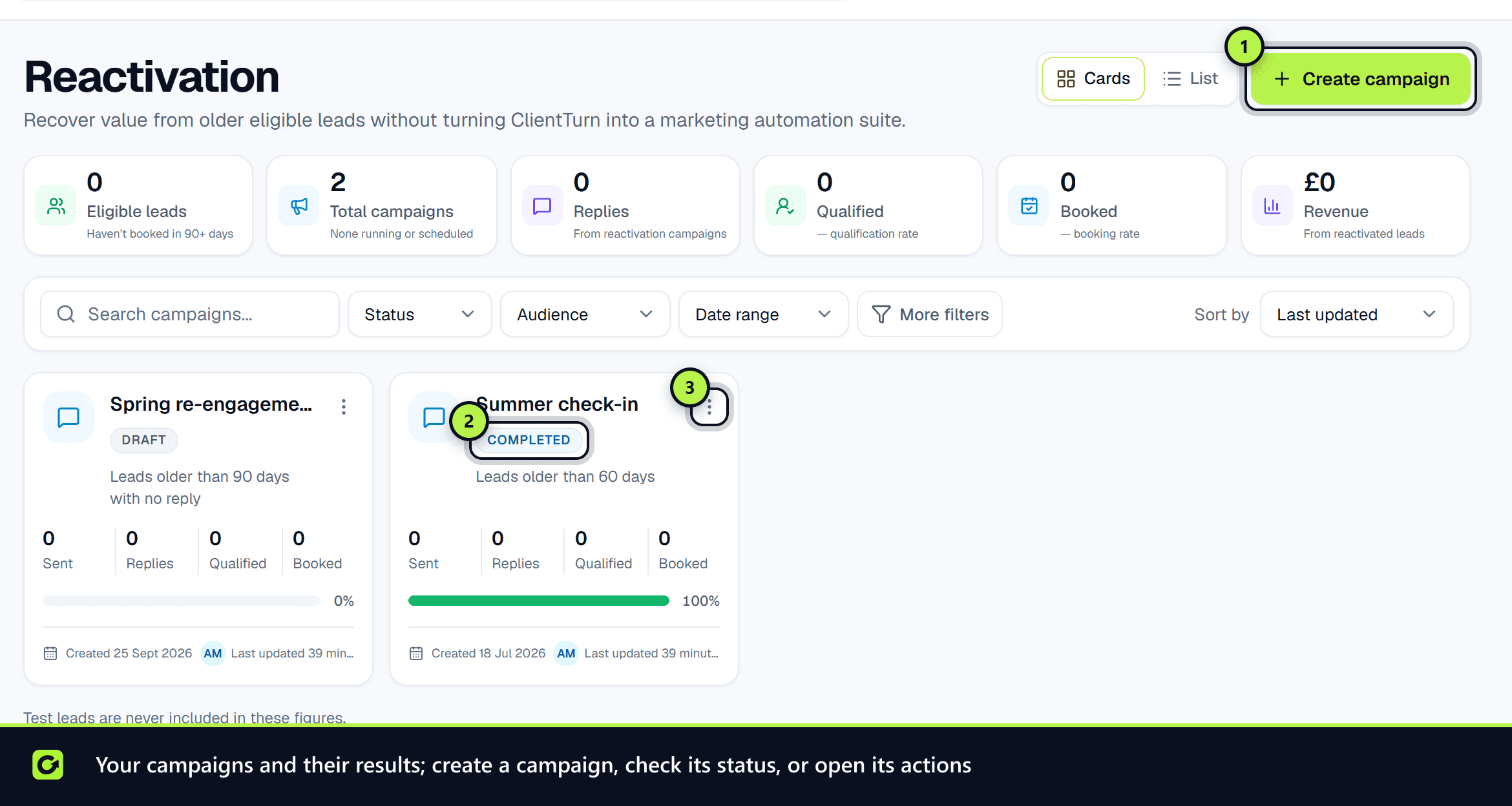Image resolution: width=1512 pixels, height=806 pixels.
Task: Click the Search campaigns input field
Action: coord(190,314)
